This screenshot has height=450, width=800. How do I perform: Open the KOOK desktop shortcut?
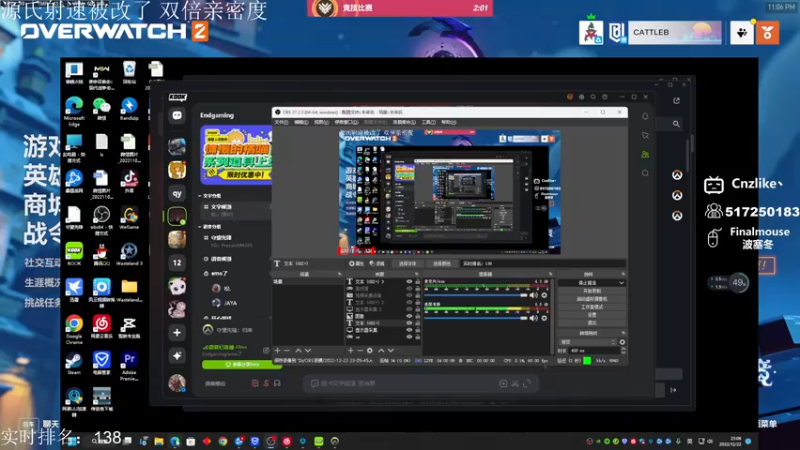pos(74,254)
